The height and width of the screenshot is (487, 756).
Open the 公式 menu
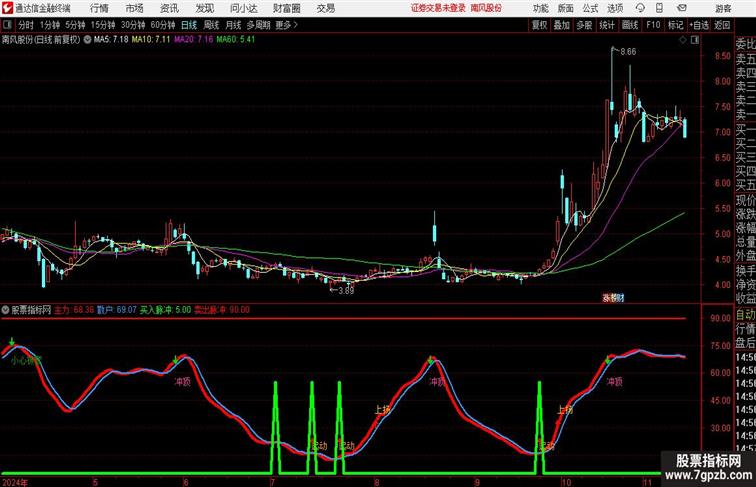point(590,8)
